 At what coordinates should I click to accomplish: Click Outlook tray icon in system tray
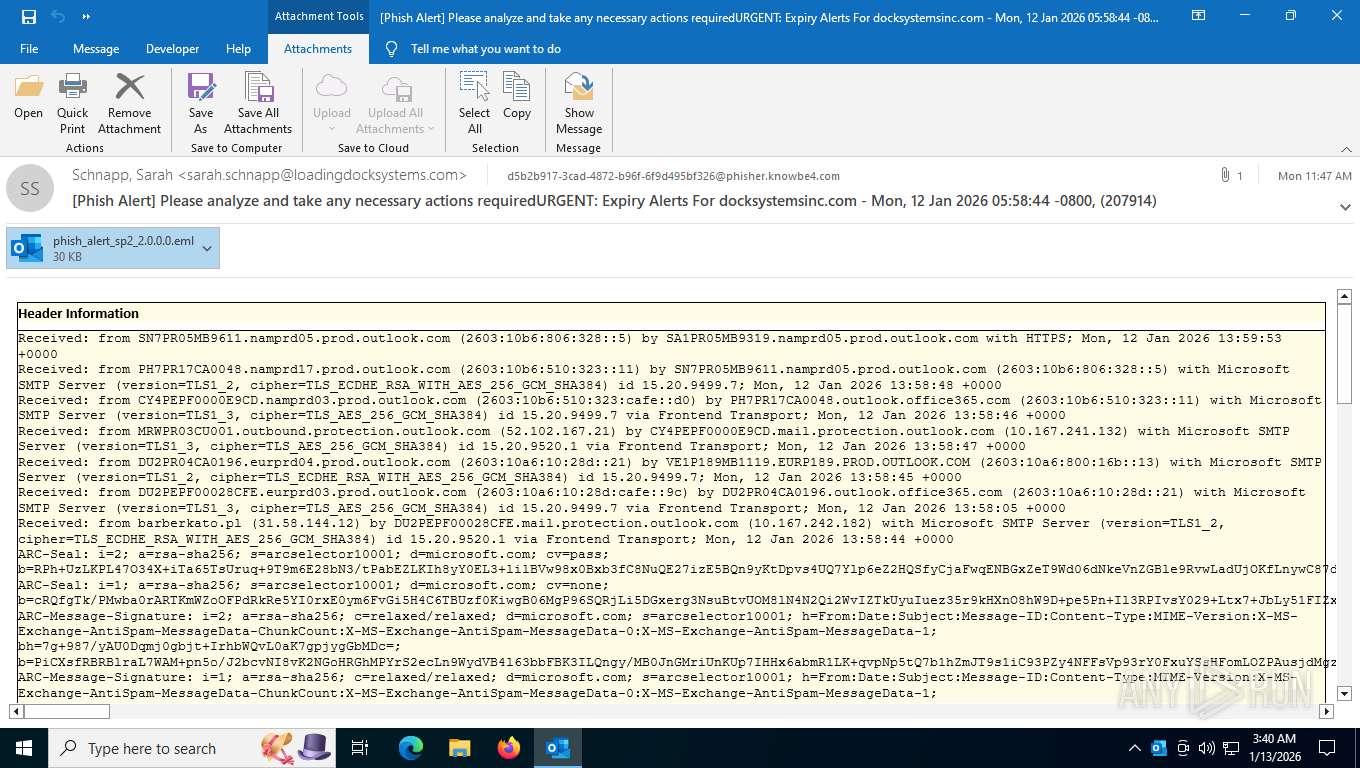(x=1159, y=748)
